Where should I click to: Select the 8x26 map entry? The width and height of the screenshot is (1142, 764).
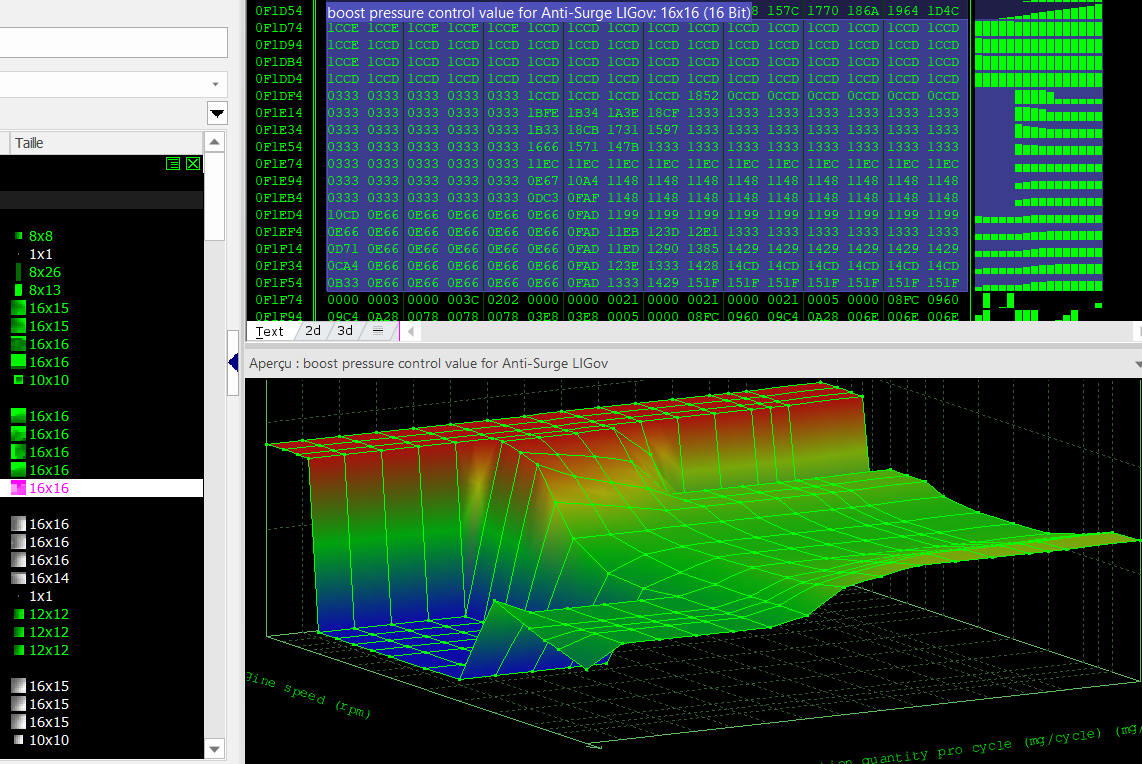(44, 272)
